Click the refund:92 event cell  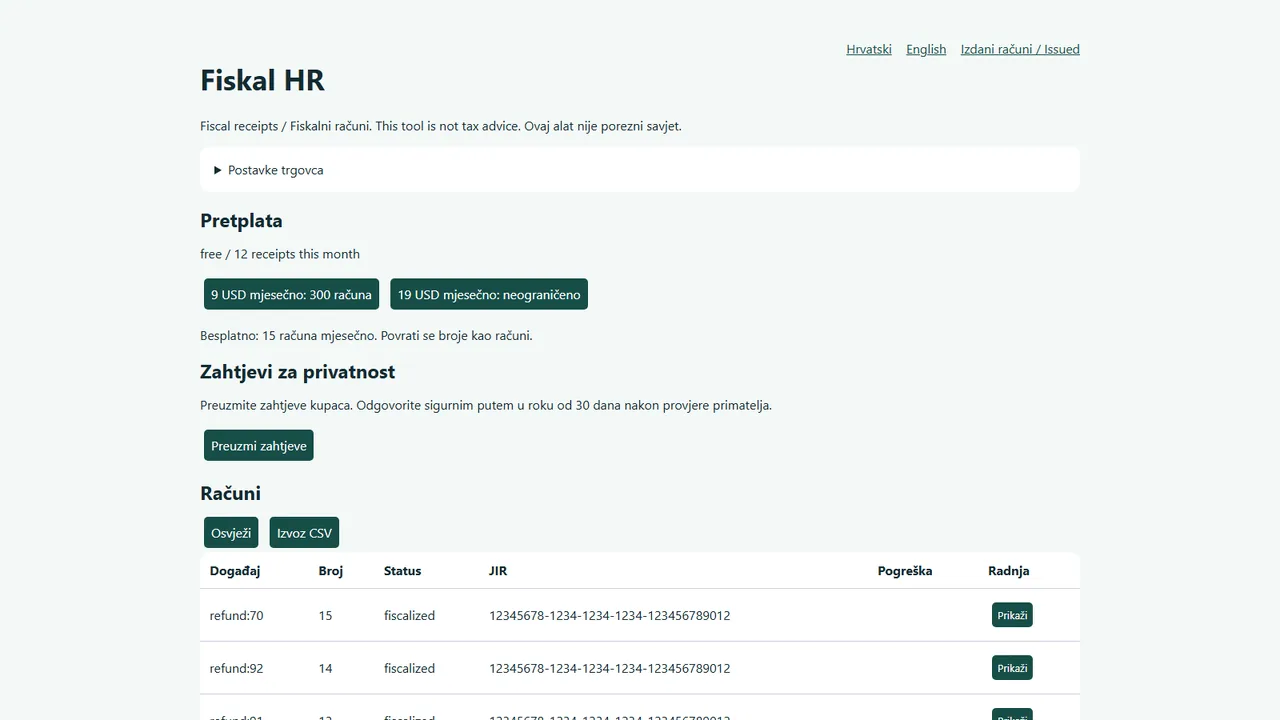[x=237, y=668]
